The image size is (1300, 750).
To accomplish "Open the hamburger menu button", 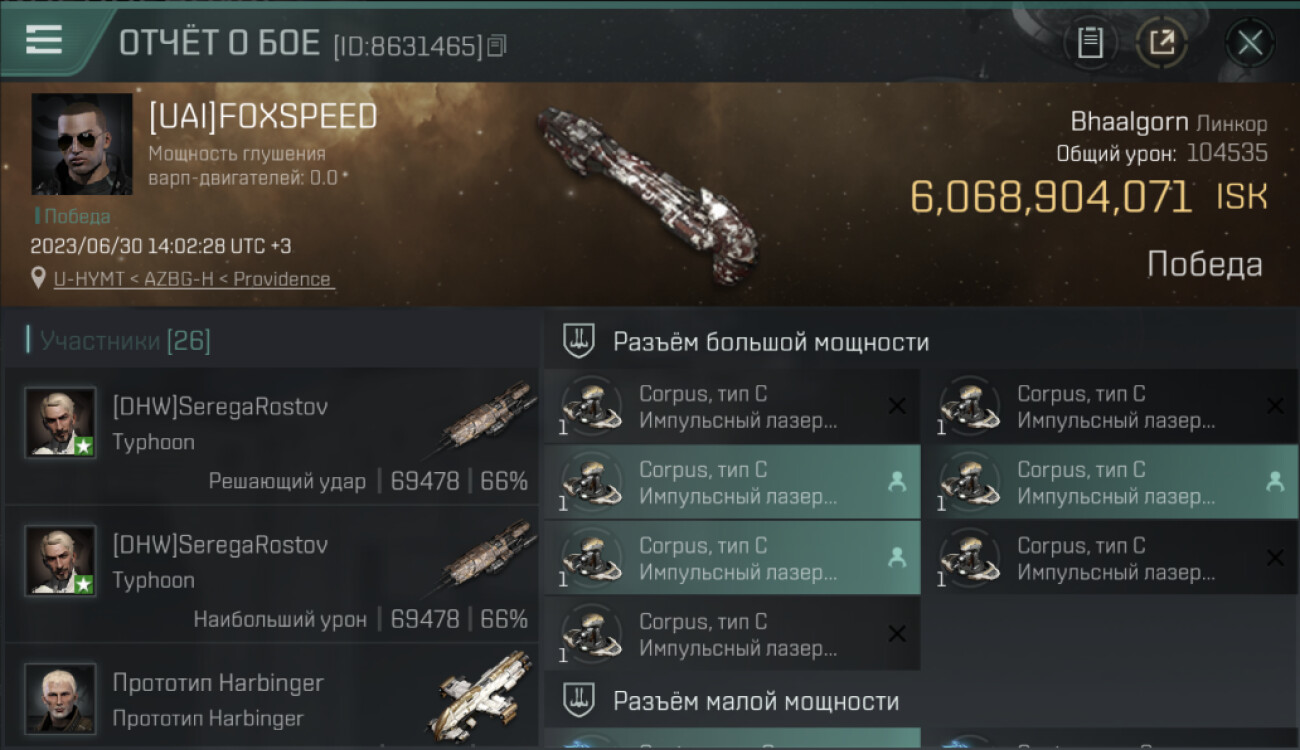I will [x=44, y=40].
